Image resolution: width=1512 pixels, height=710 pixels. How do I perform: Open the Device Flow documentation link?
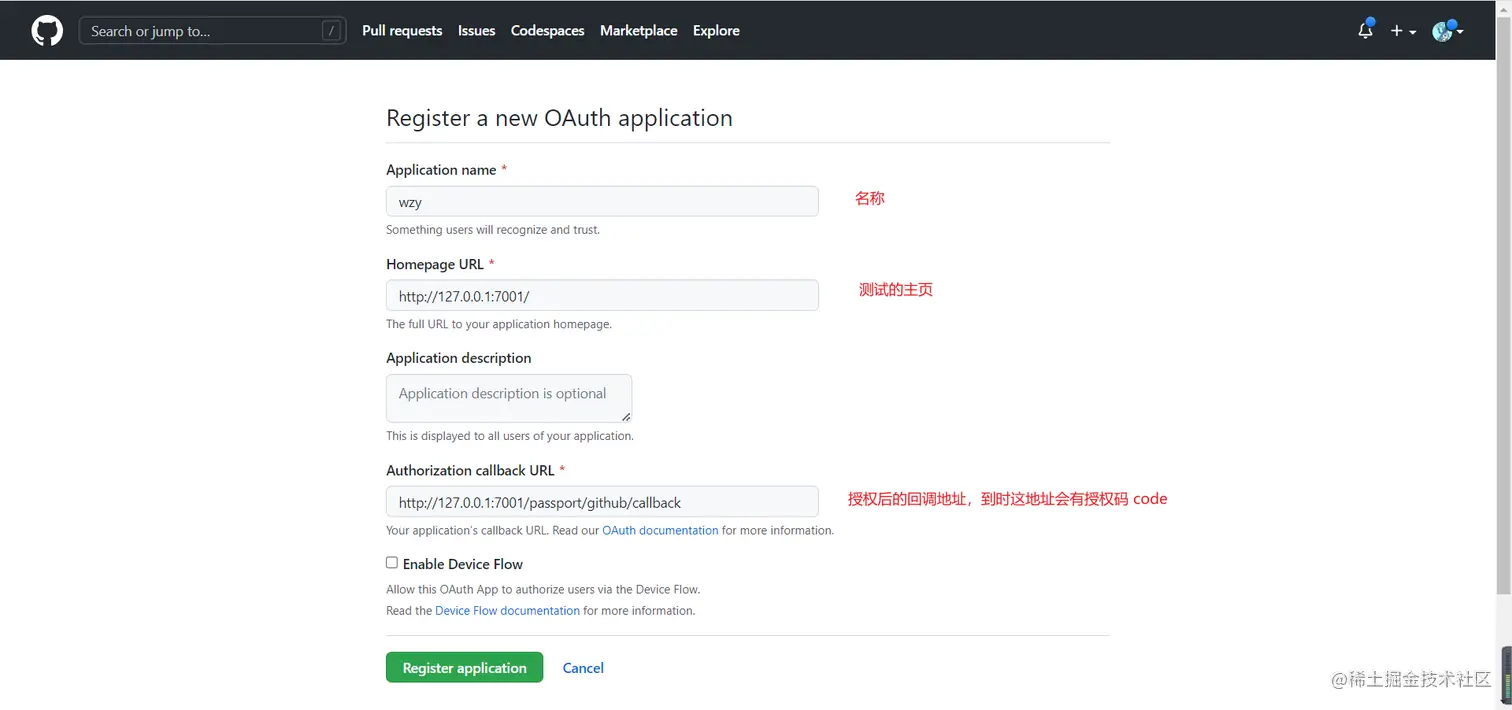pyautogui.click(x=507, y=610)
